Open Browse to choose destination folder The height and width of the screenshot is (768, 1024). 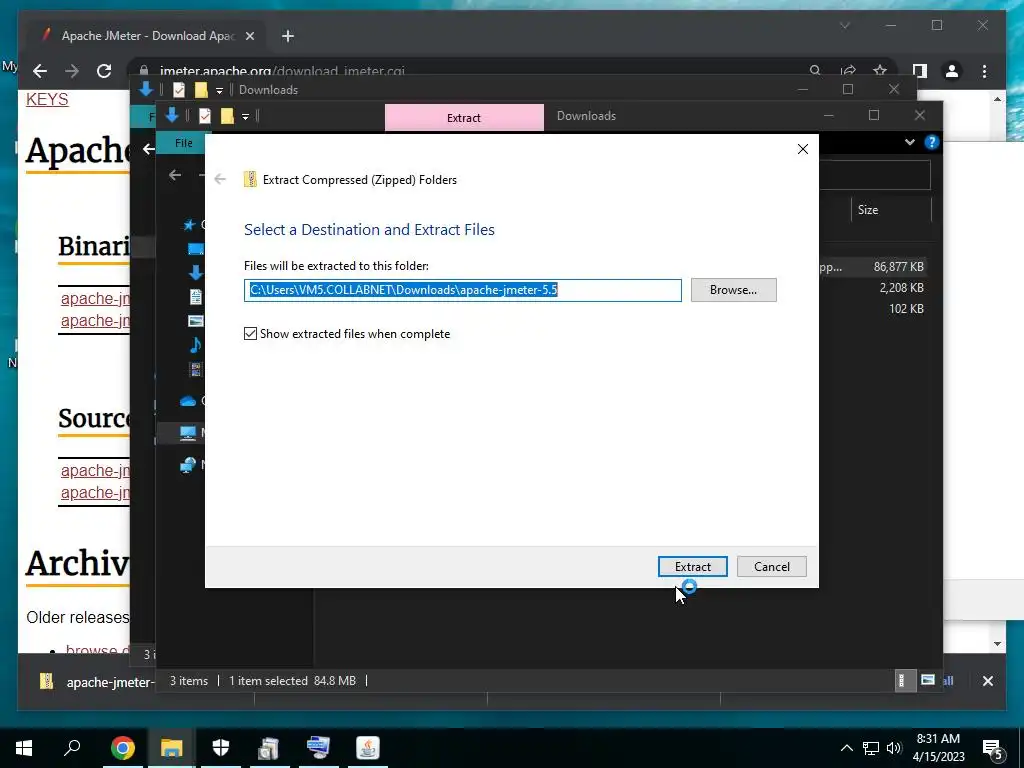click(x=733, y=290)
